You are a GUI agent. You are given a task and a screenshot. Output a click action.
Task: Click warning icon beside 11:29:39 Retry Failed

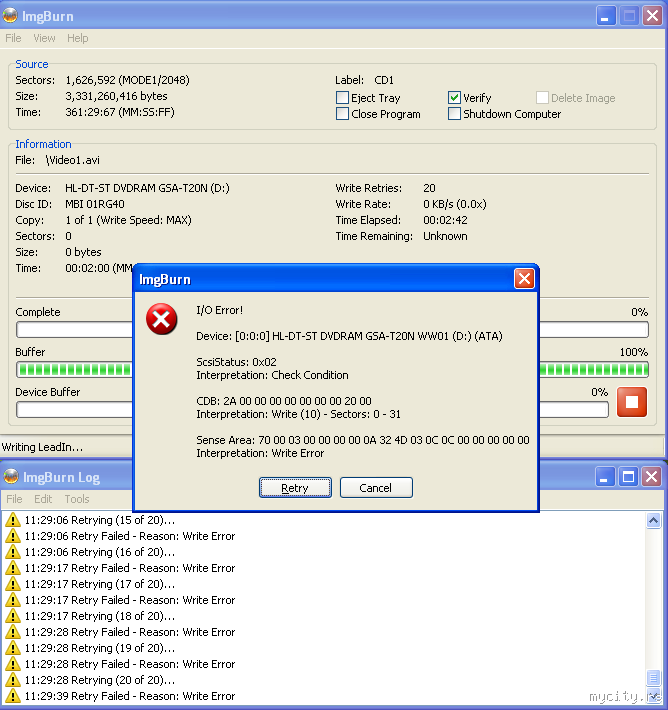(x=13, y=696)
